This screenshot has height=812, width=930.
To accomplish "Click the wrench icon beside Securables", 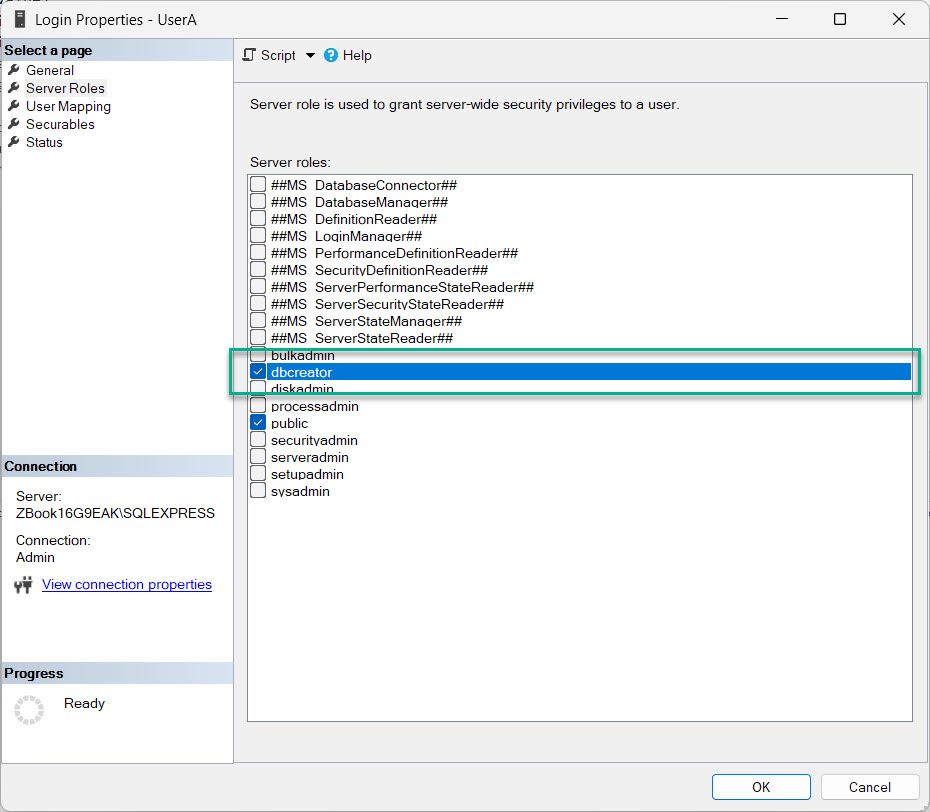I will click(x=14, y=124).
